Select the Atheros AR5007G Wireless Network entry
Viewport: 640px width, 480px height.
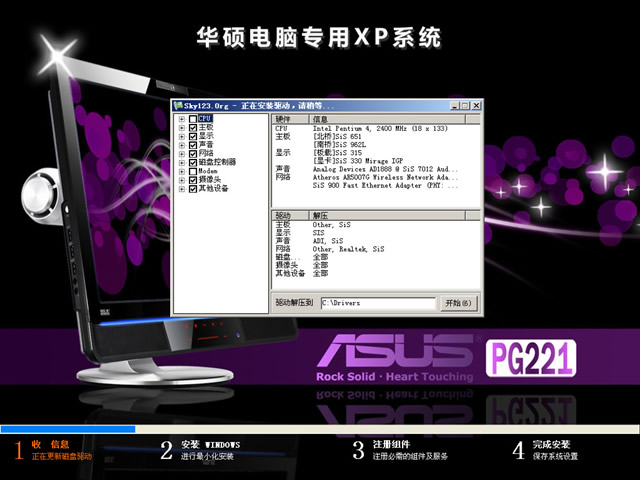point(385,178)
